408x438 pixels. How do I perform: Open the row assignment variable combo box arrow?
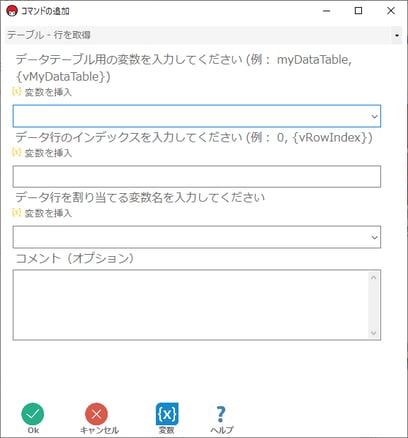point(374,237)
